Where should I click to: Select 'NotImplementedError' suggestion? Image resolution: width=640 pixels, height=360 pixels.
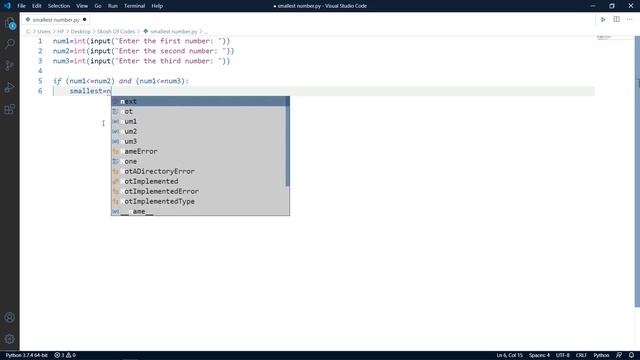click(198, 191)
